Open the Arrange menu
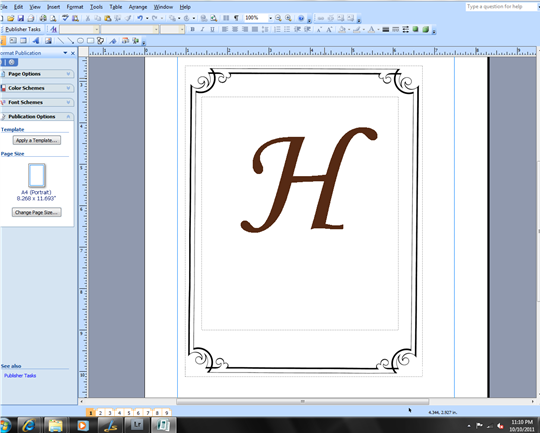This screenshot has width=540, height=433. [138, 7]
